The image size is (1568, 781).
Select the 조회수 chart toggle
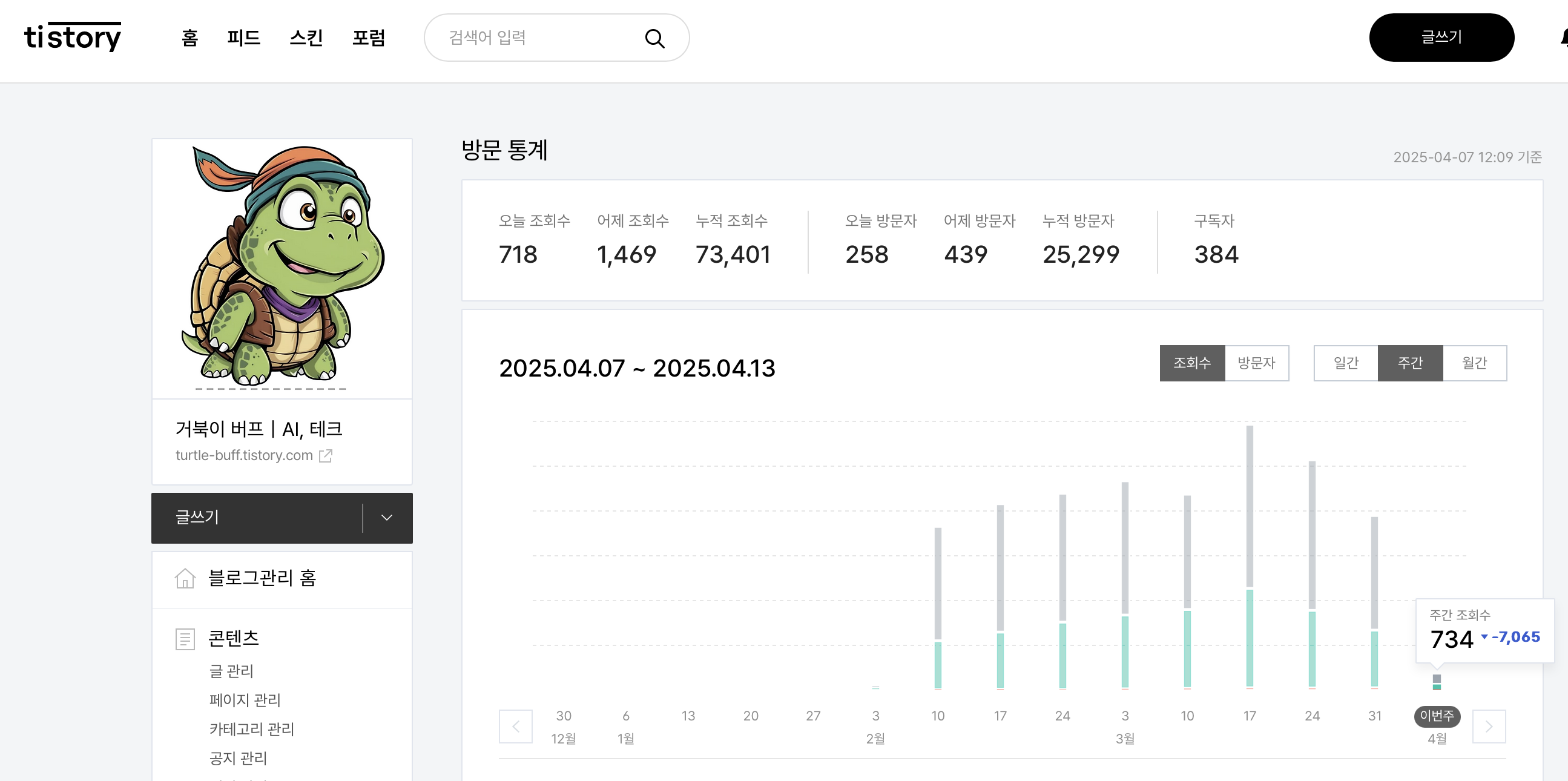tap(1191, 363)
